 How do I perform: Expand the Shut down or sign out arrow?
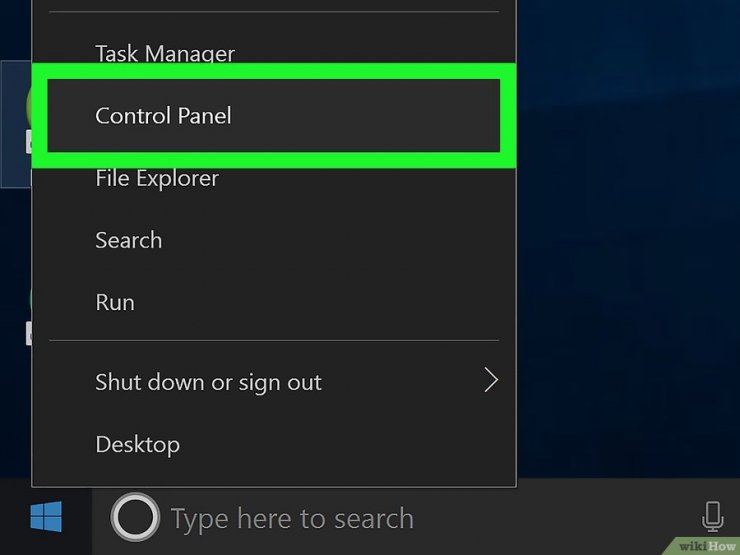tap(490, 381)
